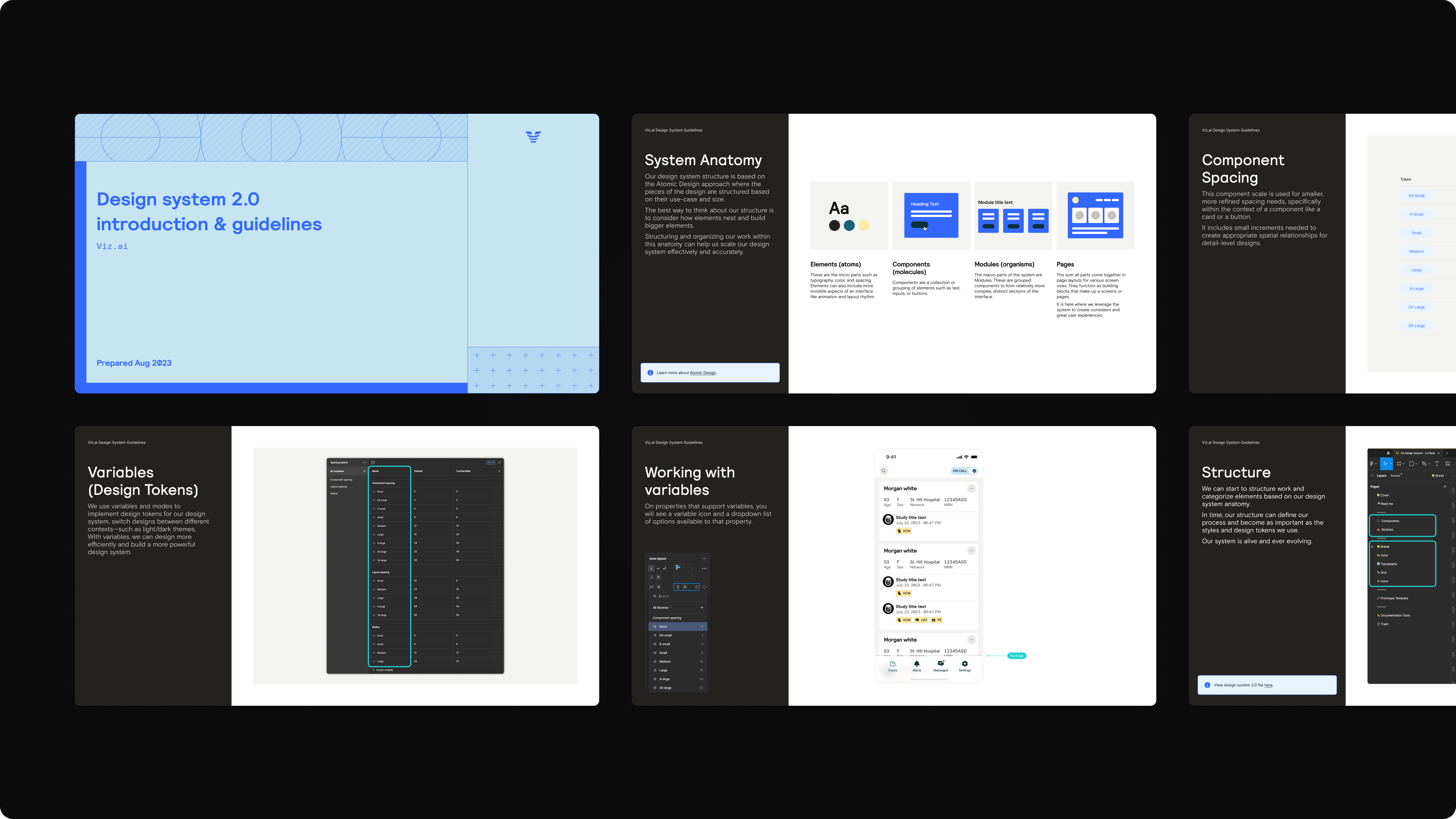Expand the All libraries dropdown

[x=662, y=607]
